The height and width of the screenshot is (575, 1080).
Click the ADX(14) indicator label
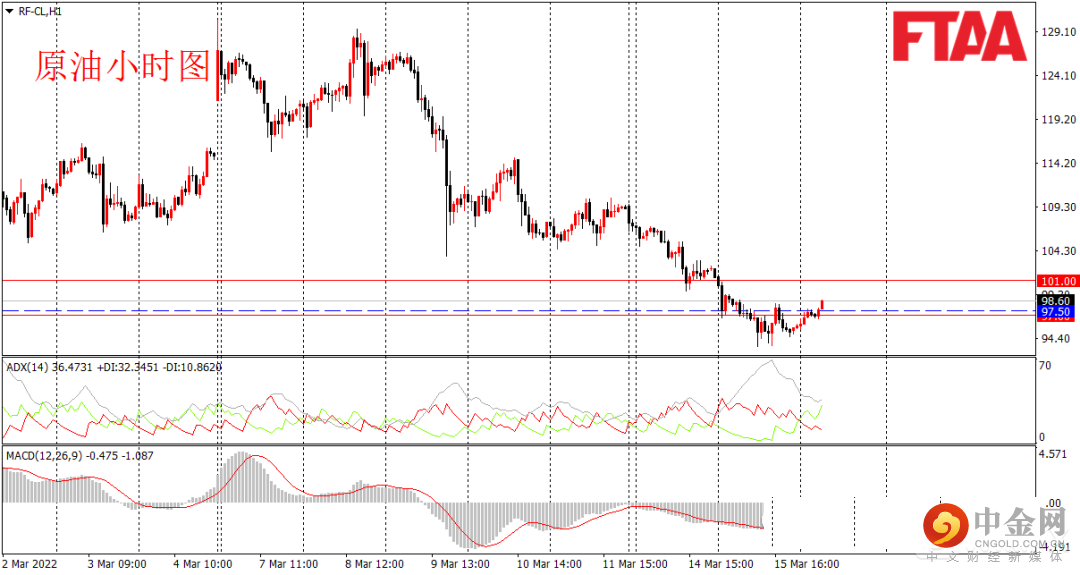click(x=28, y=367)
